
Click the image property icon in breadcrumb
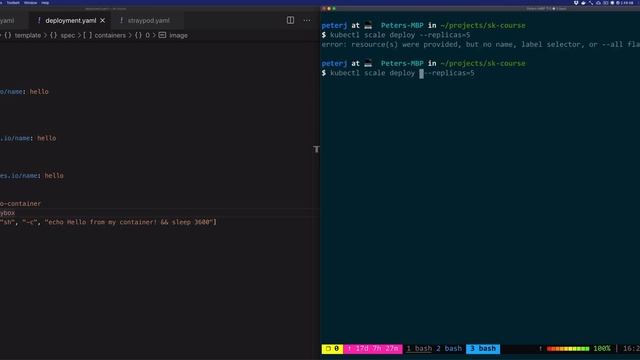(162, 35)
